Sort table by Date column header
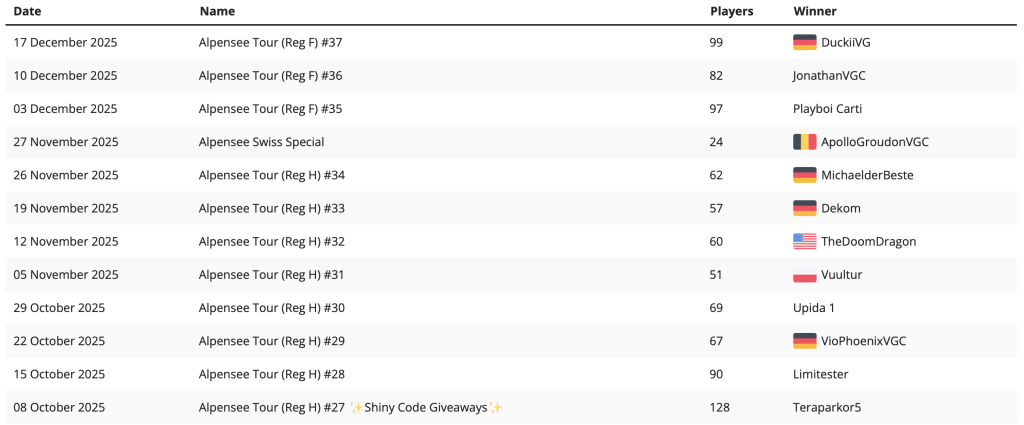 point(27,11)
